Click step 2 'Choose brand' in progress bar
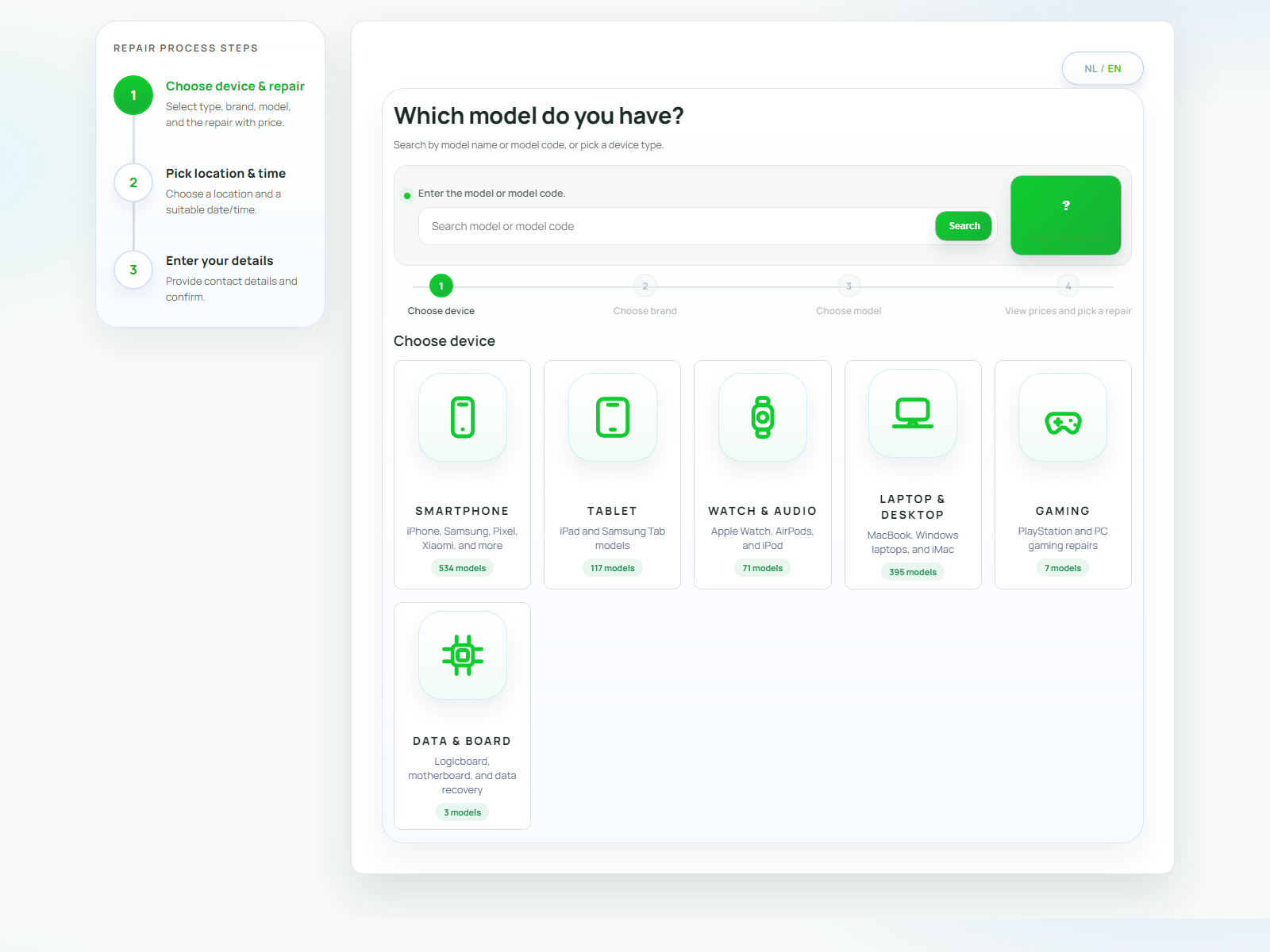The width and height of the screenshot is (1270, 952). click(x=645, y=286)
